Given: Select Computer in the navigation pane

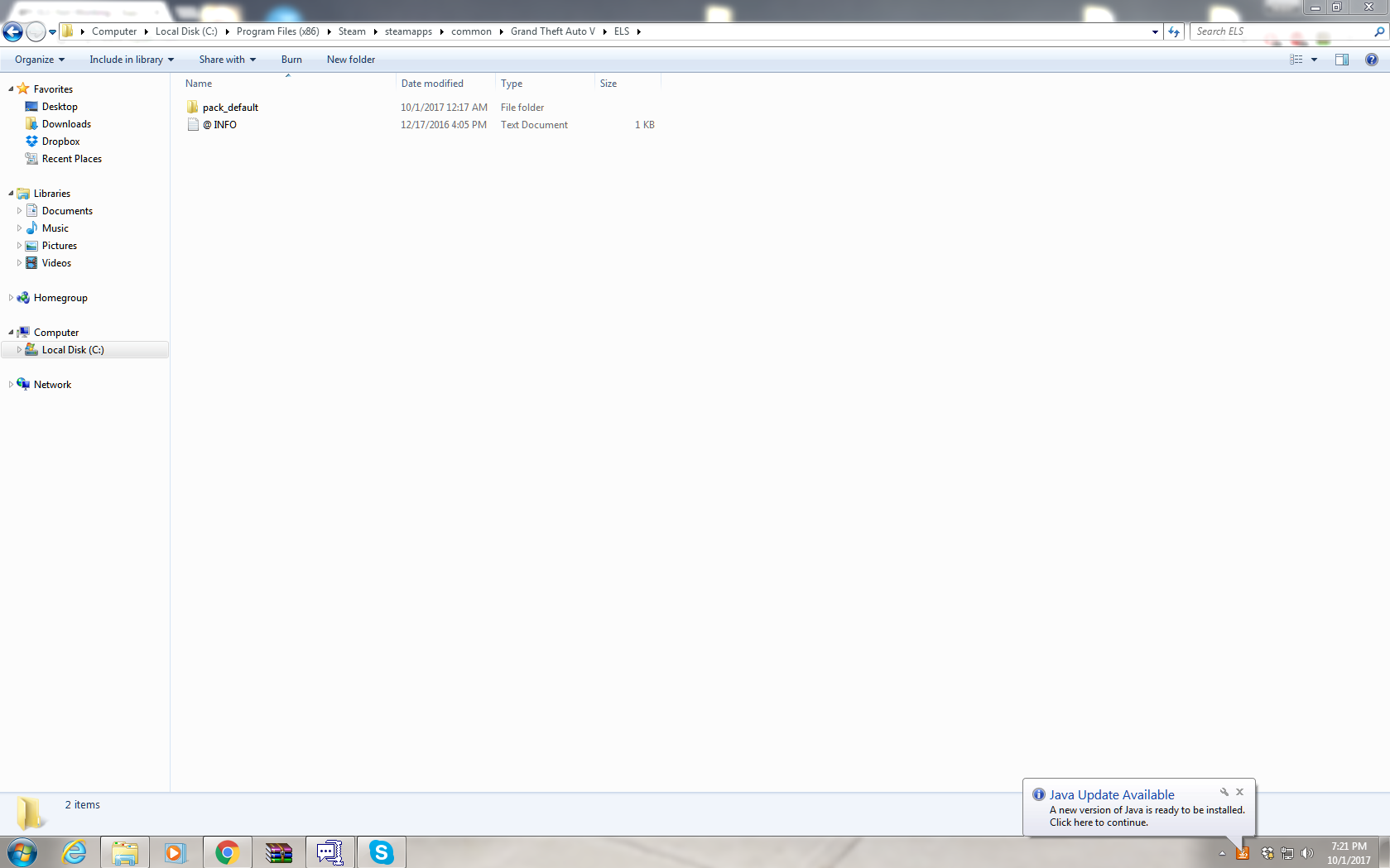Looking at the screenshot, I should tap(55, 333).
